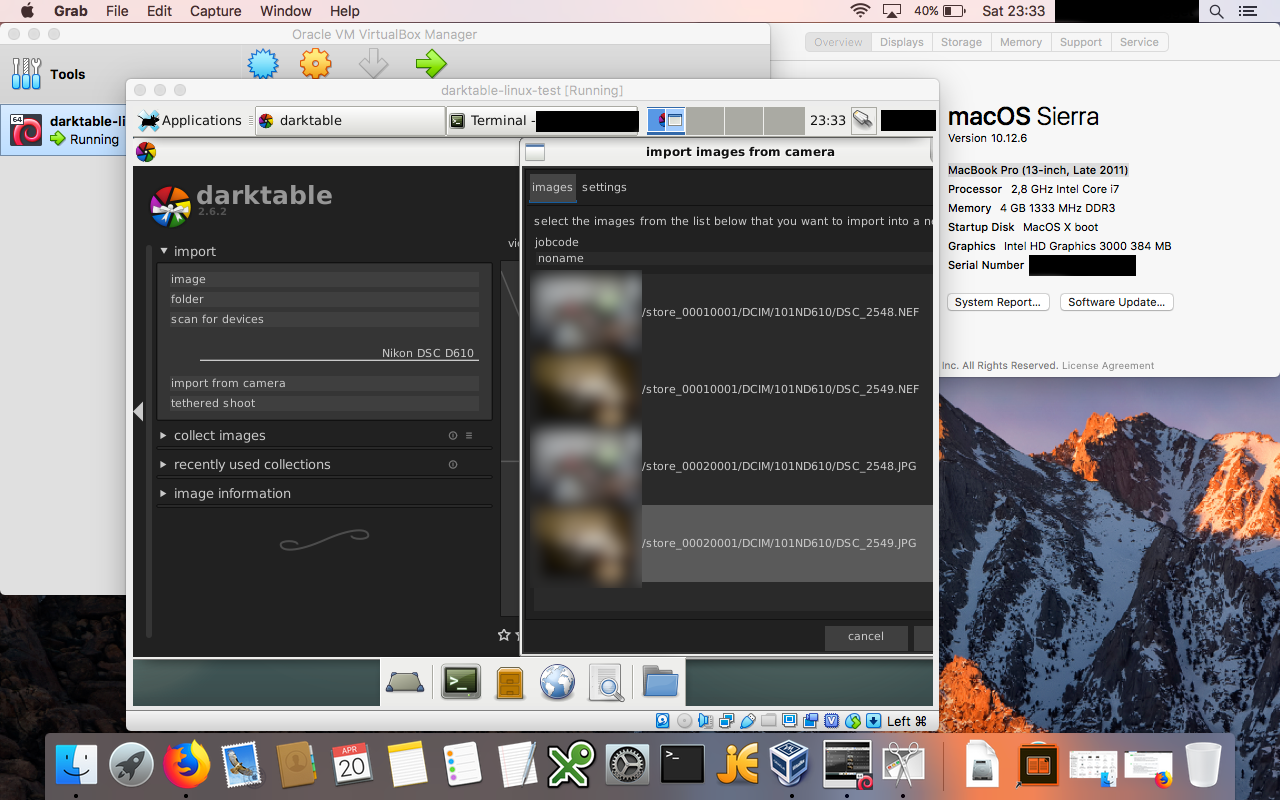
Task: Click System Report button
Action: tap(998, 302)
